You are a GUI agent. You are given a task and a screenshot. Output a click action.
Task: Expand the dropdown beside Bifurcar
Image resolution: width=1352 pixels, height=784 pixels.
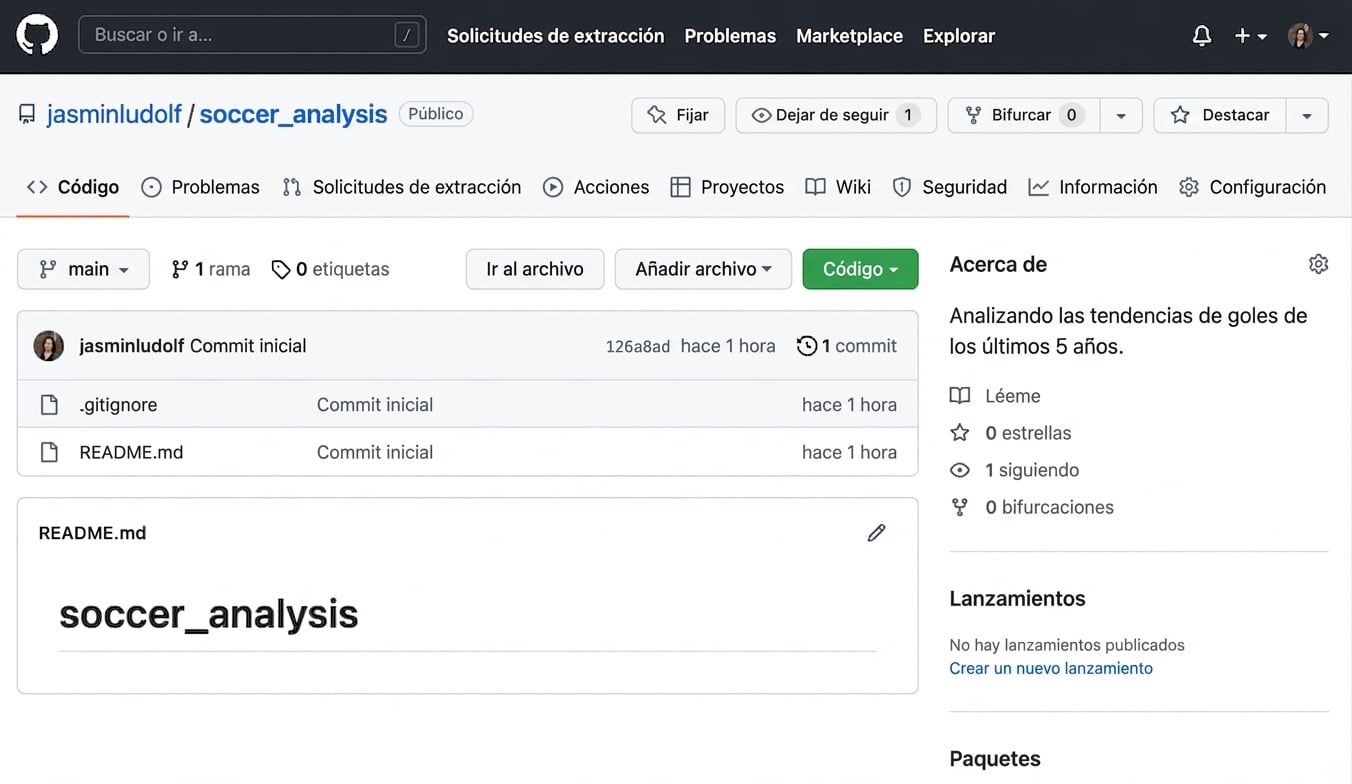[1121, 115]
